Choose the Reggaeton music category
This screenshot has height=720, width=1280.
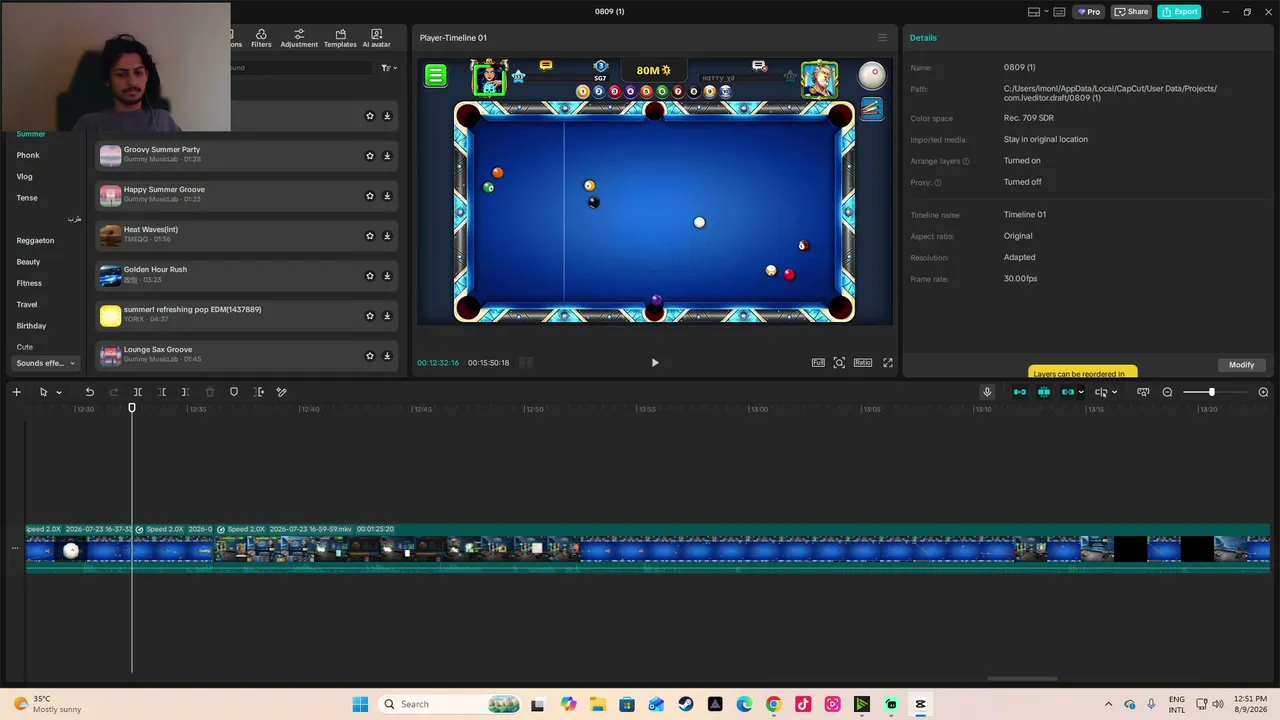[36, 240]
